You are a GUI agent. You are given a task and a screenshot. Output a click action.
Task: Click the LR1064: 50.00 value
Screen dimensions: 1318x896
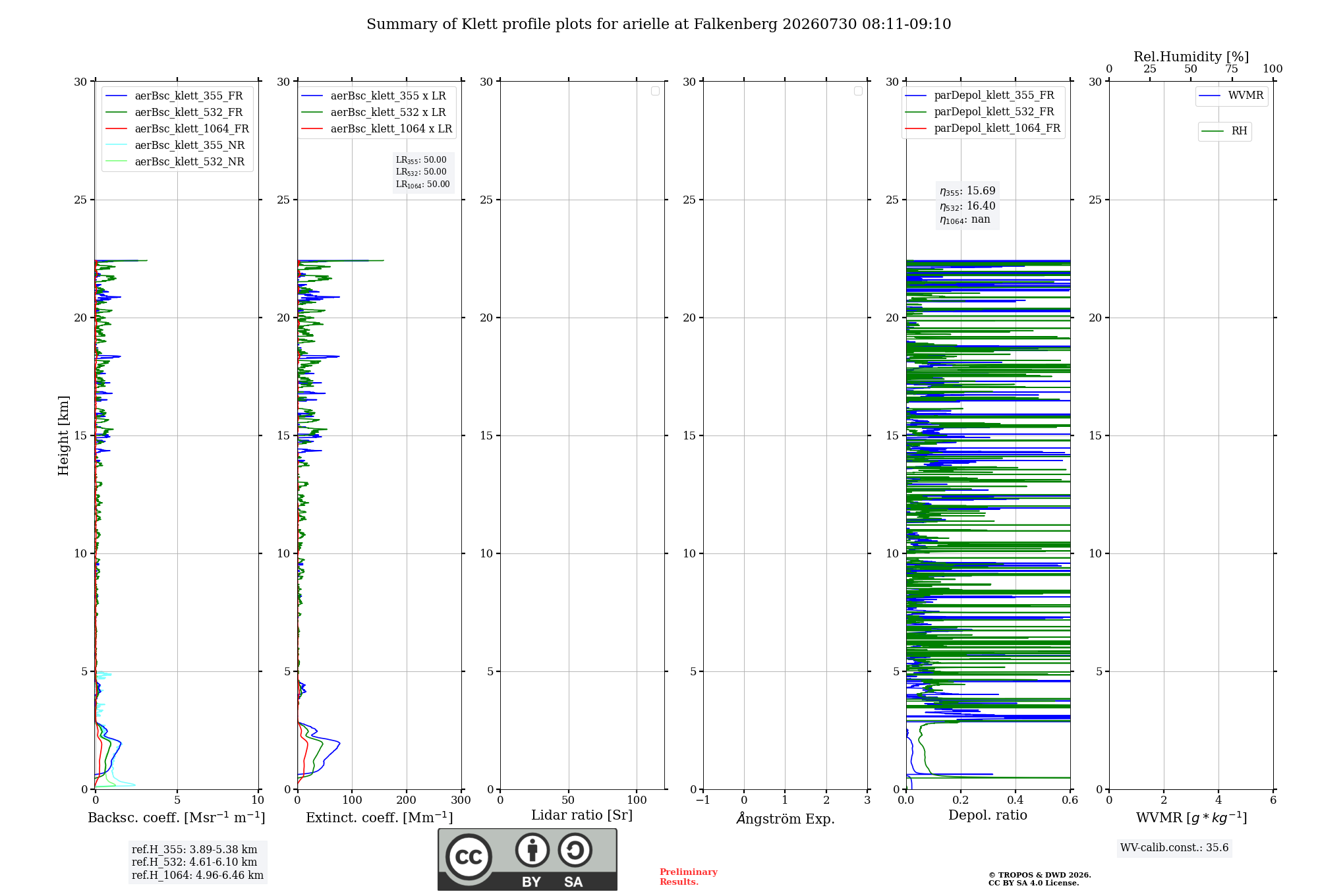coord(423,184)
